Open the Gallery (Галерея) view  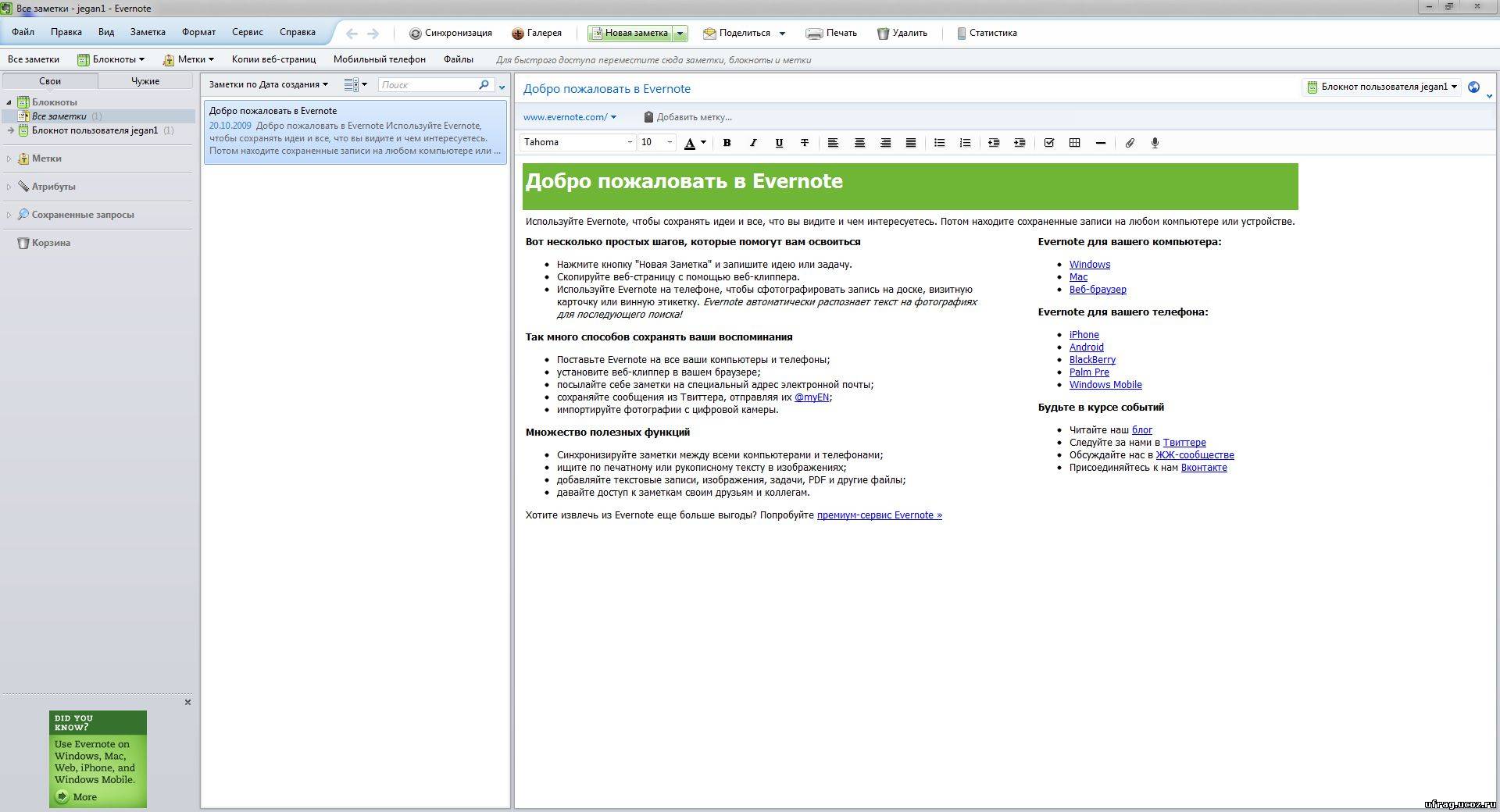click(536, 33)
